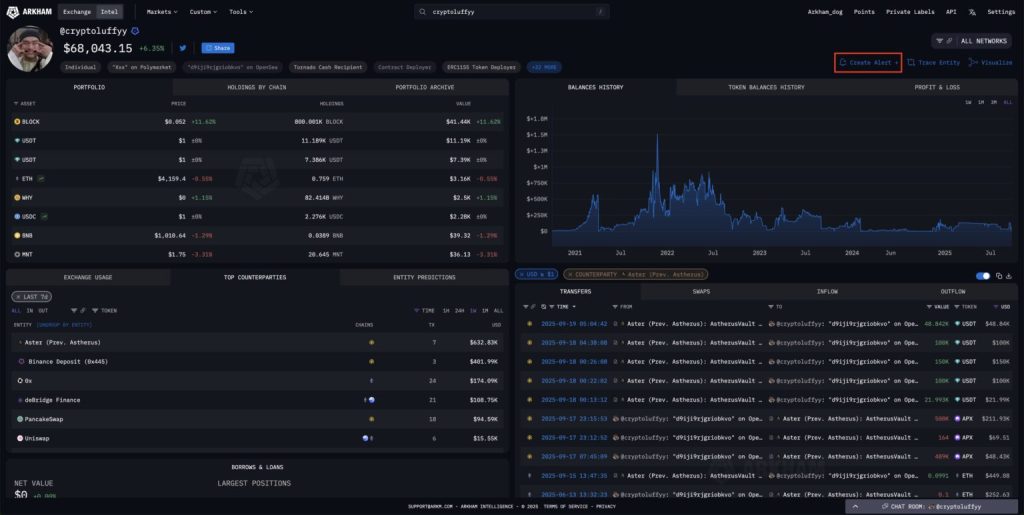Click the Trace Entity button
The width and height of the screenshot is (1024, 515).
934,63
